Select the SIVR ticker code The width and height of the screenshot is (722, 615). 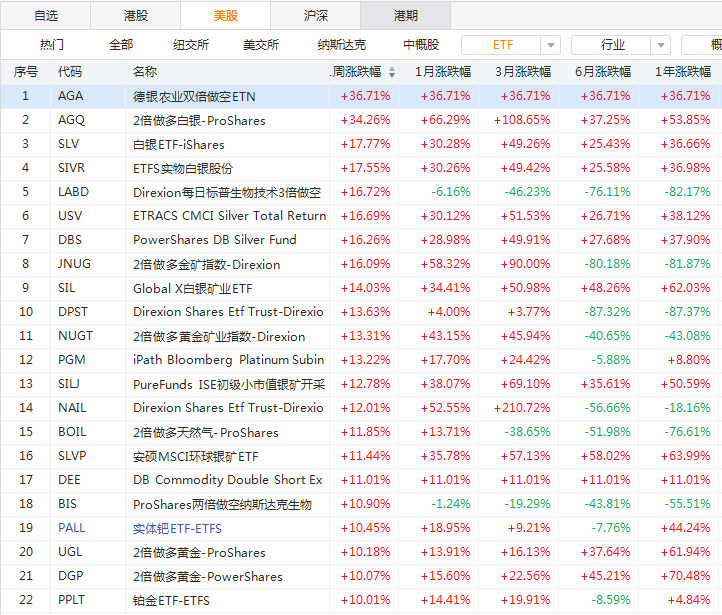tap(71, 168)
